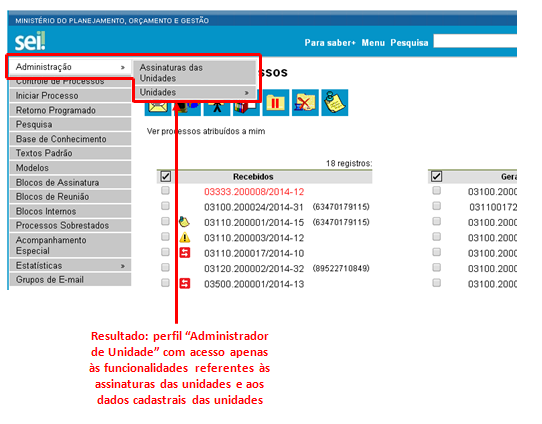Tick the checkbox for process 03120.200002/2014-32
542x424 pixels.
click(165, 267)
